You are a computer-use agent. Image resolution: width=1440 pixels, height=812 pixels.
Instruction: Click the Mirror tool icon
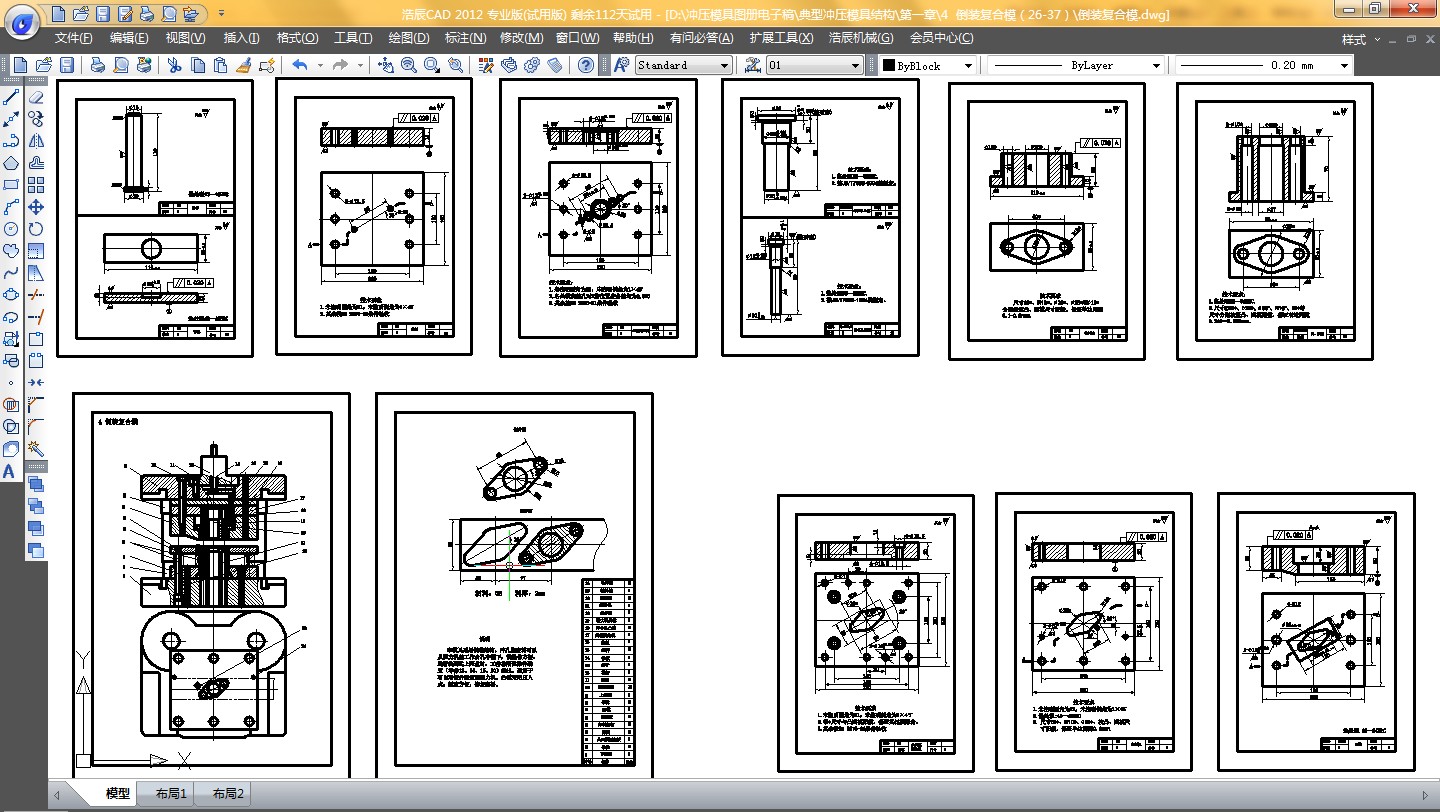36,141
